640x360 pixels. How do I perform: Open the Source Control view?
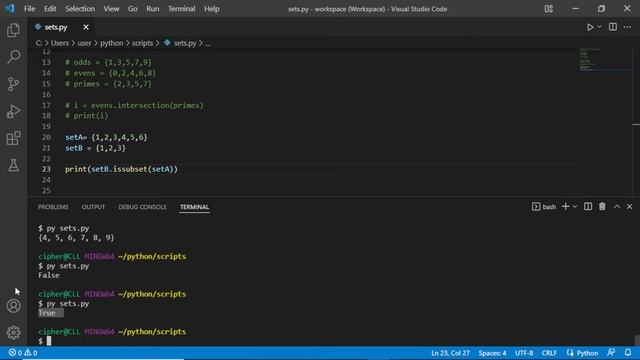[13, 84]
